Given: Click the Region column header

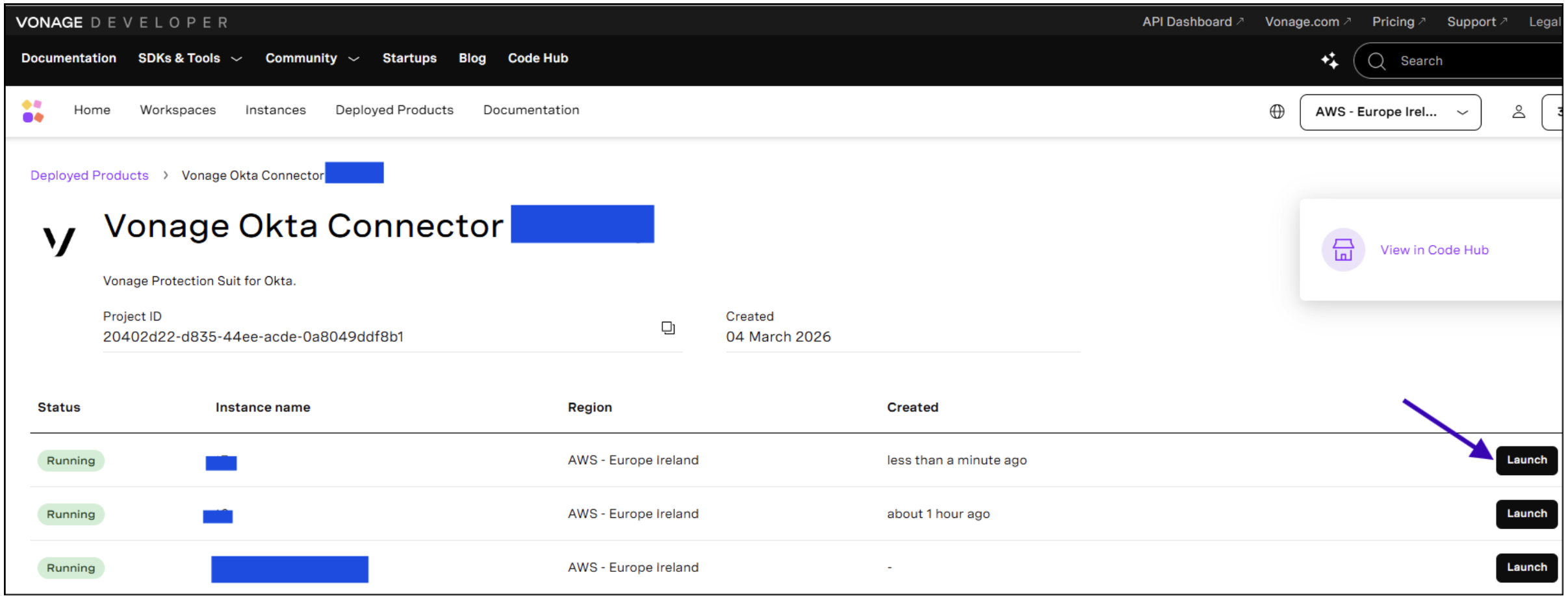Looking at the screenshot, I should tap(590, 408).
